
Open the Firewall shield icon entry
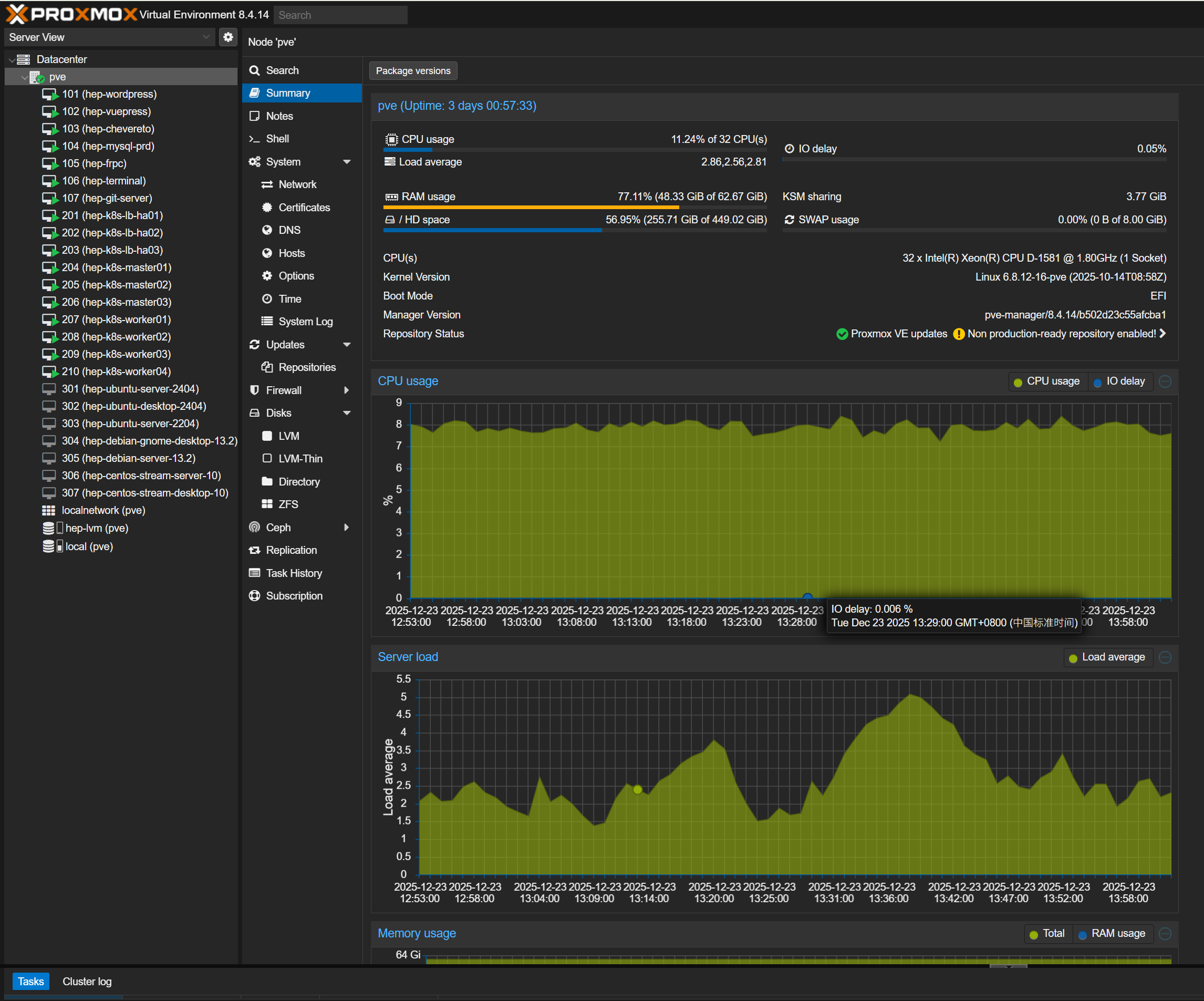coord(255,390)
